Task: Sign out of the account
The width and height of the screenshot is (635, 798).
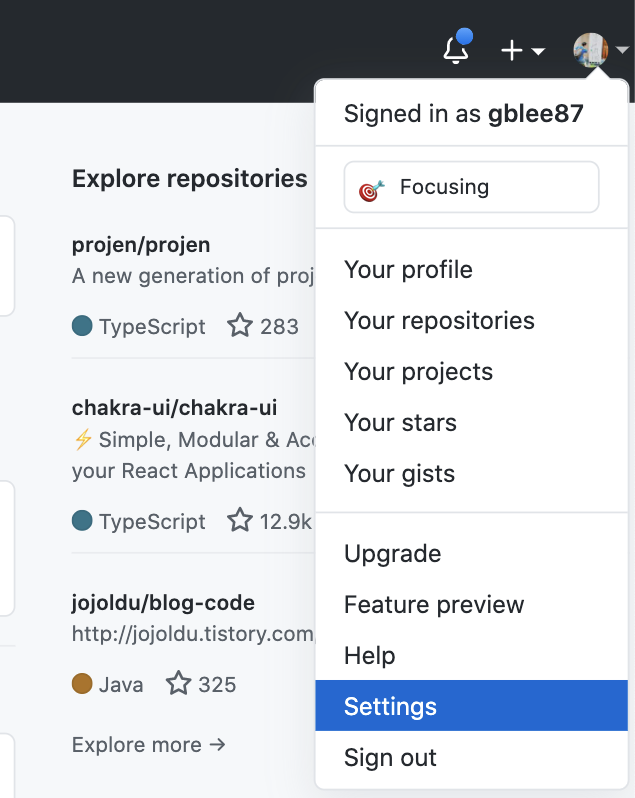Action: [390, 758]
